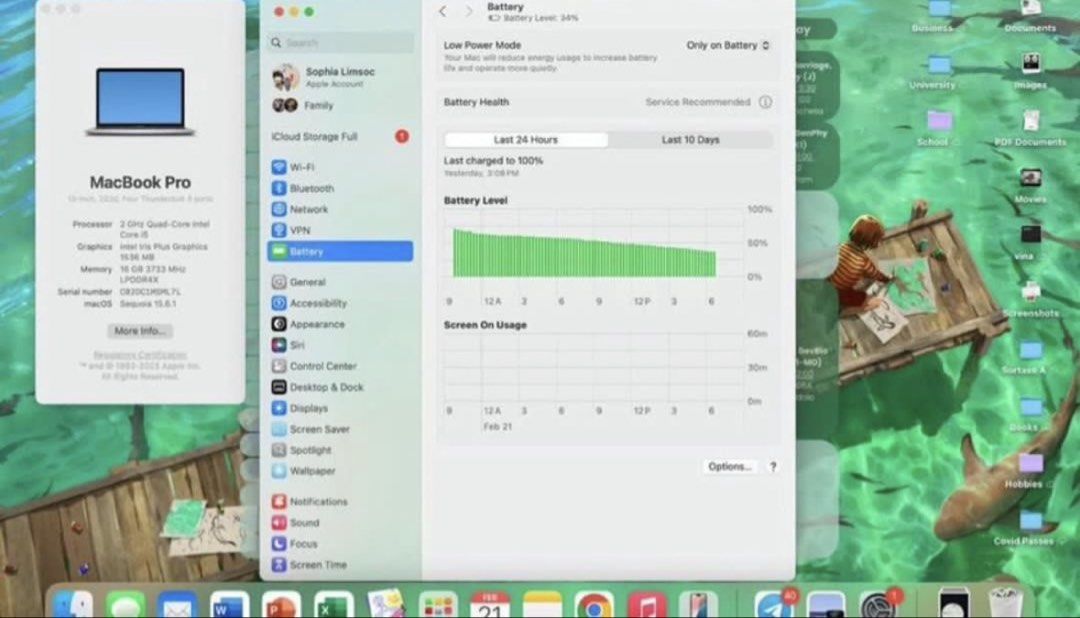1080x618 pixels.
Task: Go back with the left arrow in Settings
Action: 443,11
